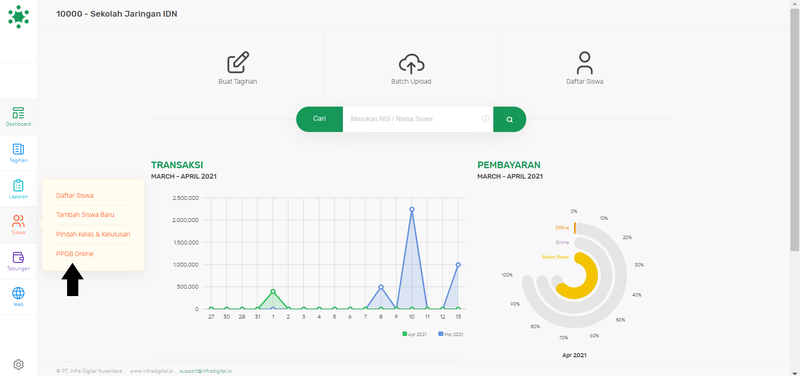Screen dimensions: 800x376
Task: Select PPDB Online menu item
Action: [x=75, y=254]
